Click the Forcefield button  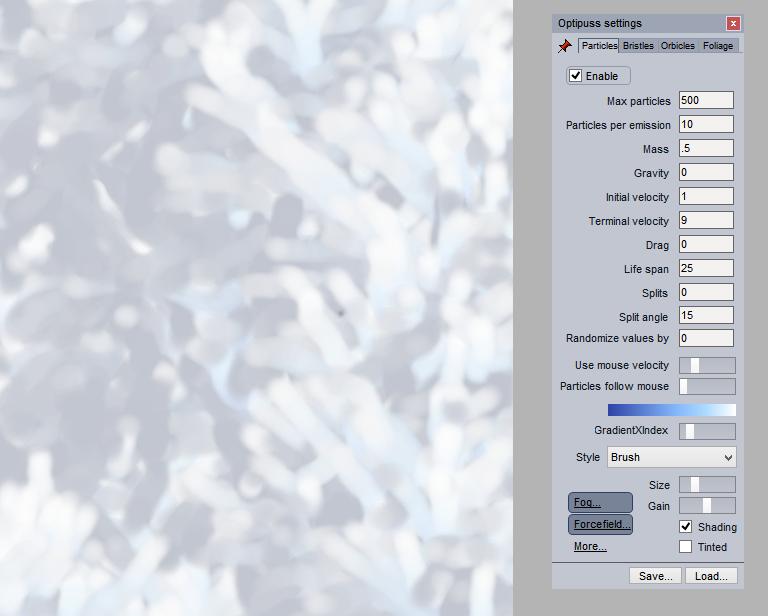[x=600, y=524]
